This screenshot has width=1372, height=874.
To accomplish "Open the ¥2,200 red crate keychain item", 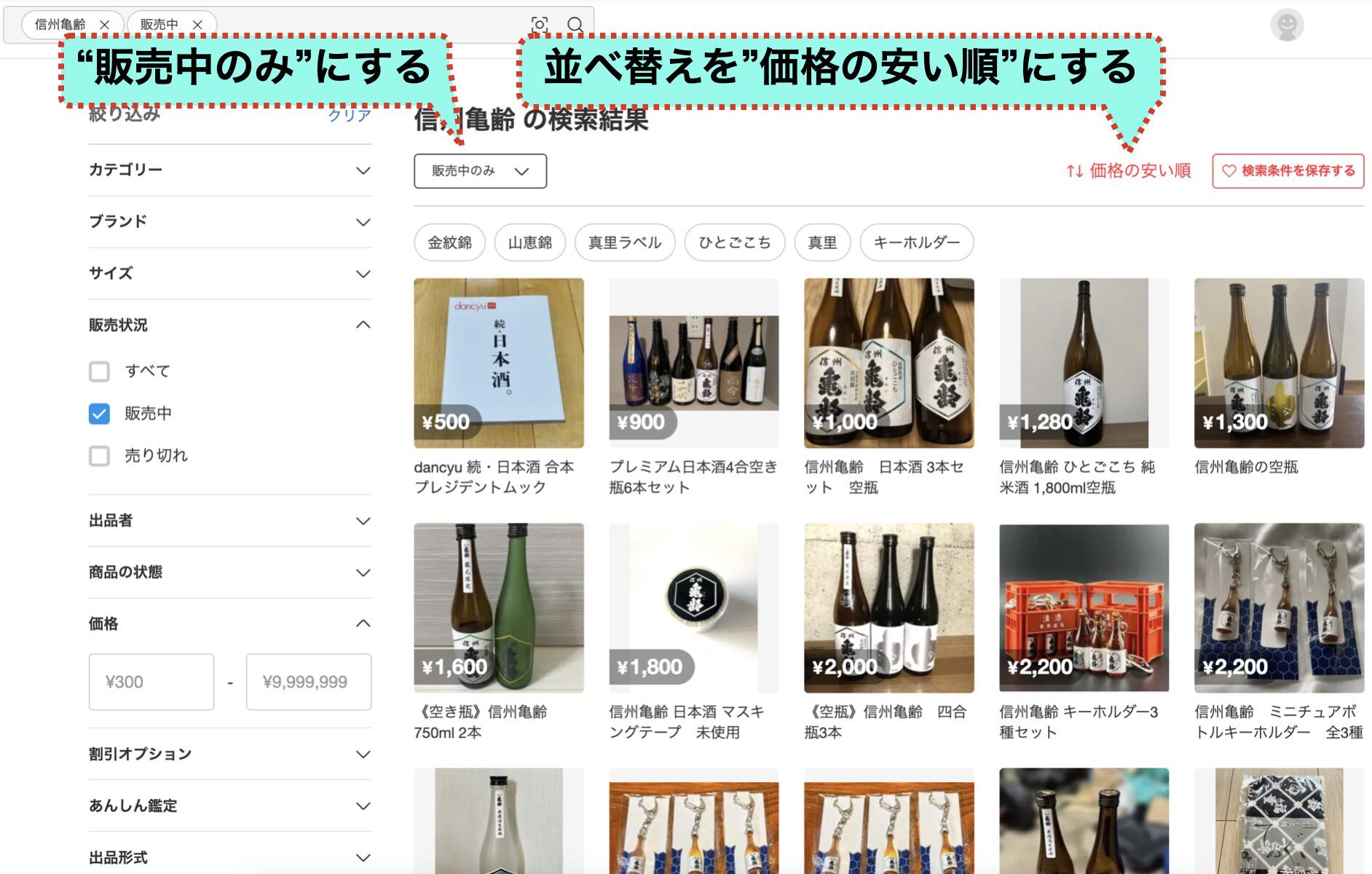I will point(1084,607).
